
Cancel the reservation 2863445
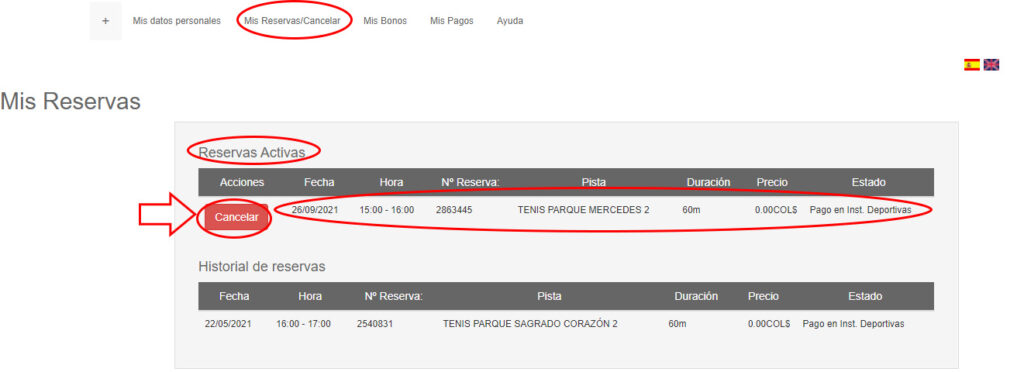coord(236,217)
